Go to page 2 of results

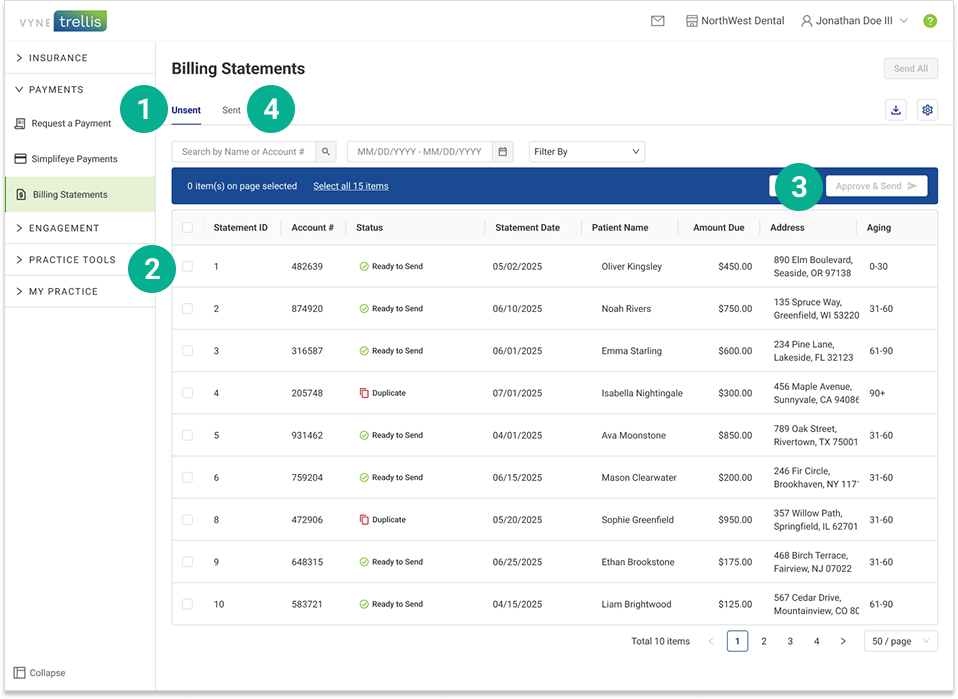(764, 641)
